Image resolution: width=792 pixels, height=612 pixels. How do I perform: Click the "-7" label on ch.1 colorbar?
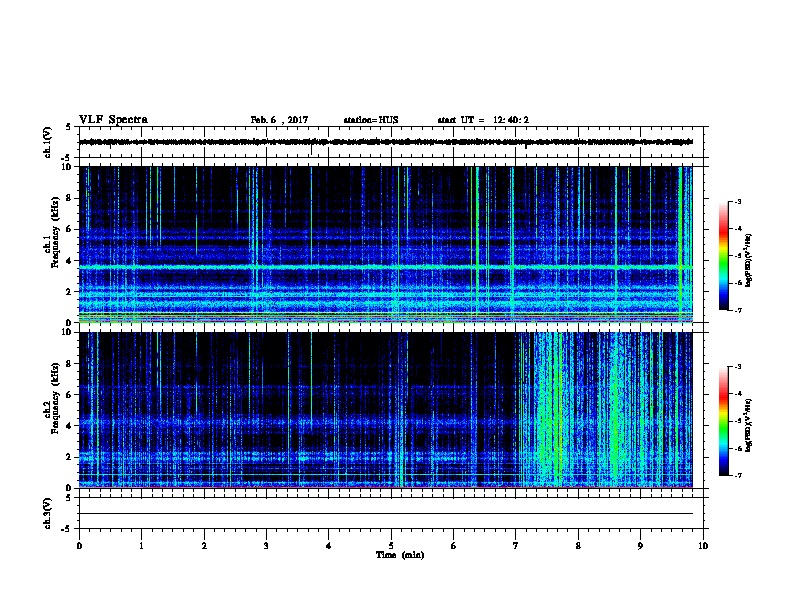[737, 310]
